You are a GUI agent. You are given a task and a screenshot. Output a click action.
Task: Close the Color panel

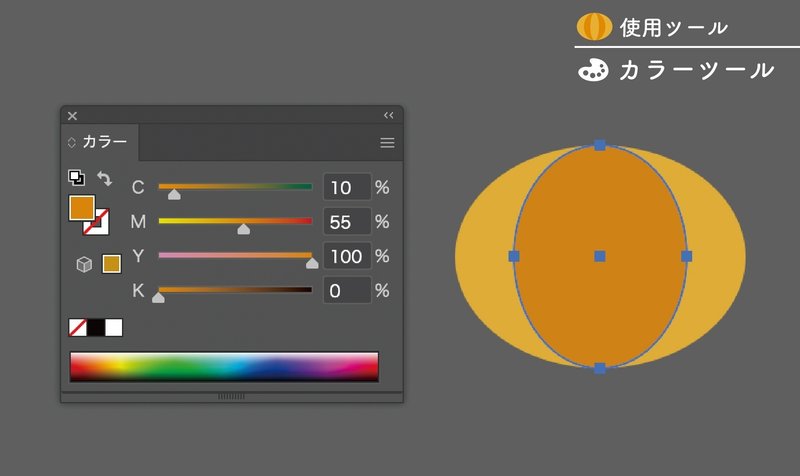pyautogui.click(x=72, y=116)
